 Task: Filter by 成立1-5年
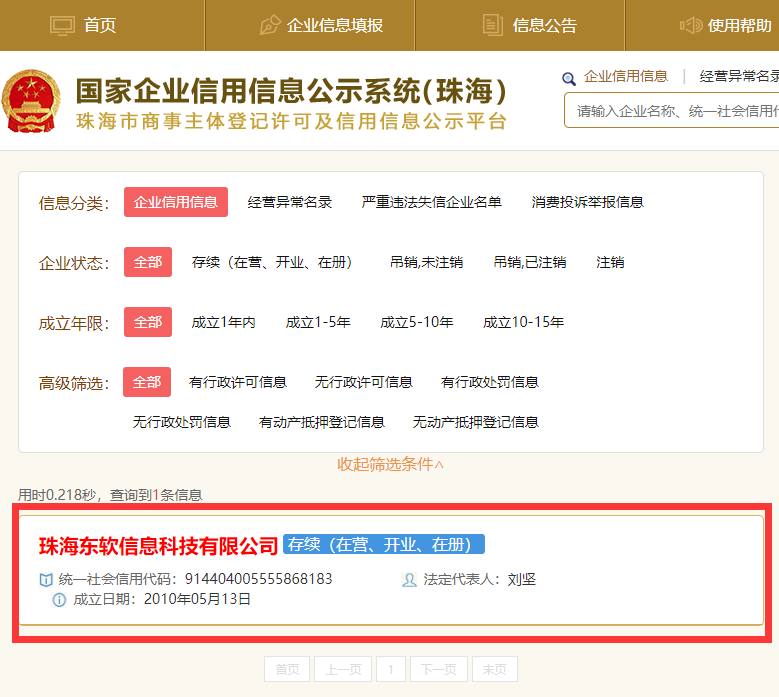[x=318, y=322]
